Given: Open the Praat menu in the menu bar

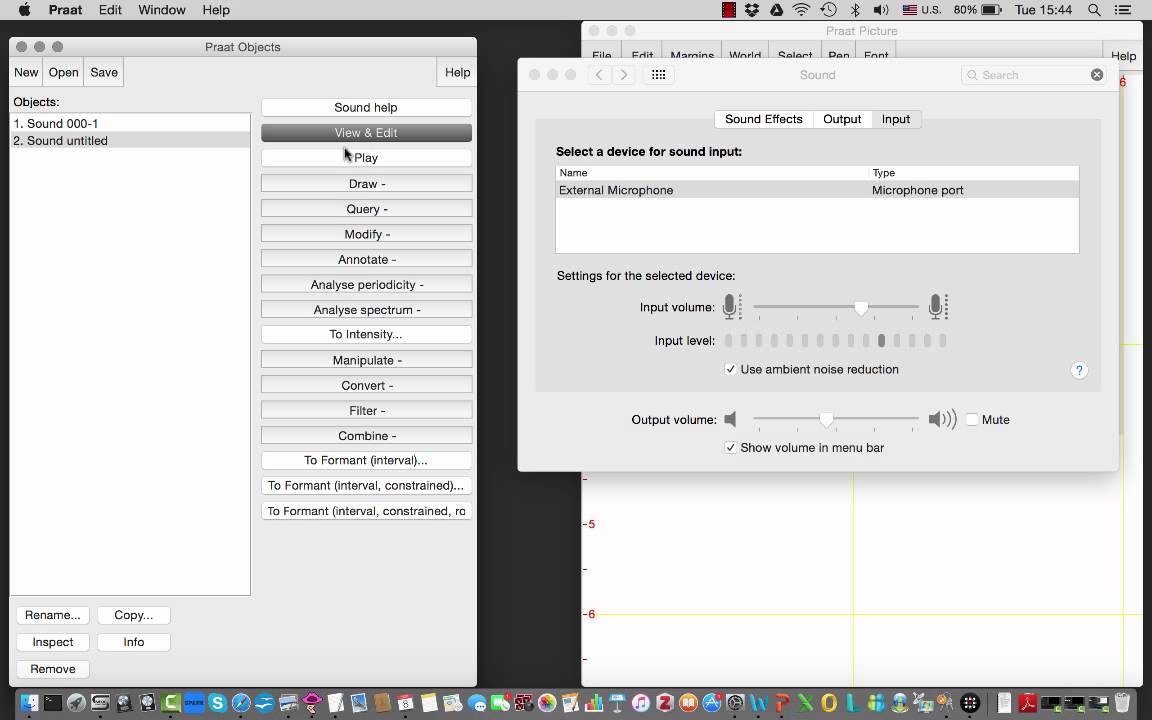Looking at the screenshot, I should pyautogui.click(x=65, y=10).
